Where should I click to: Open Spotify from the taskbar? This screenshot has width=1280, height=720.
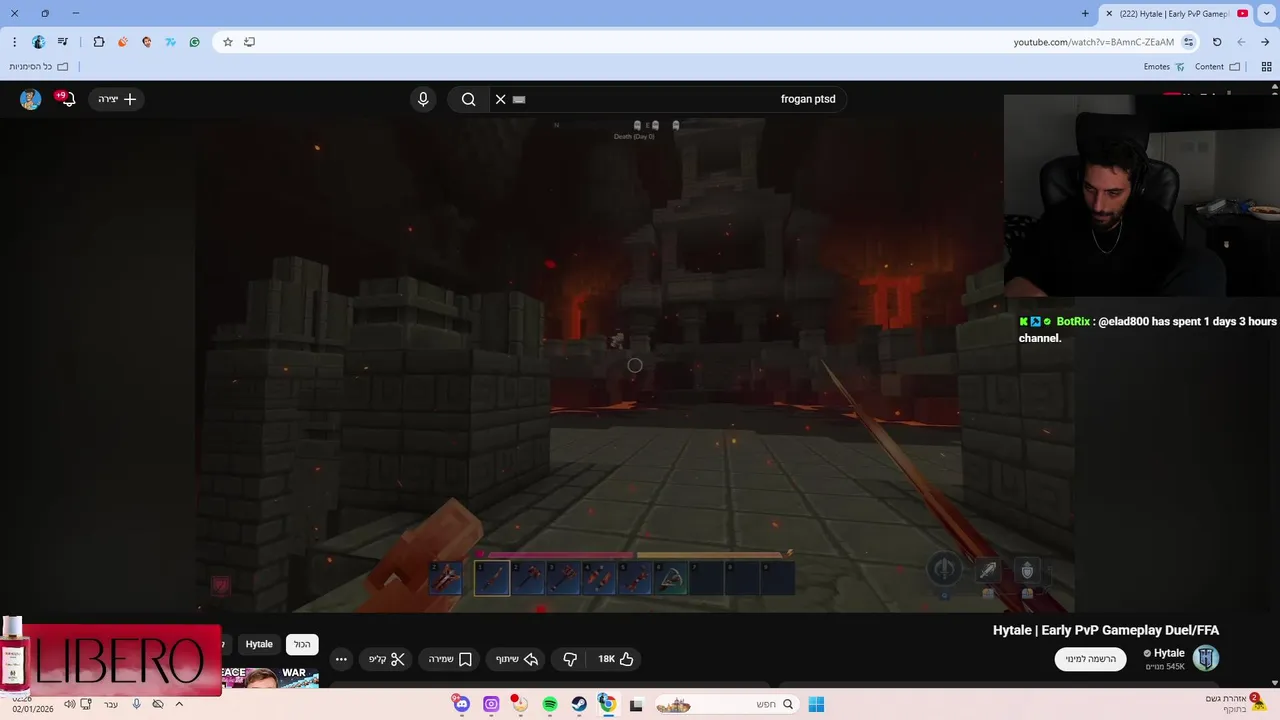pyautogui.click(x=550, y=704)
